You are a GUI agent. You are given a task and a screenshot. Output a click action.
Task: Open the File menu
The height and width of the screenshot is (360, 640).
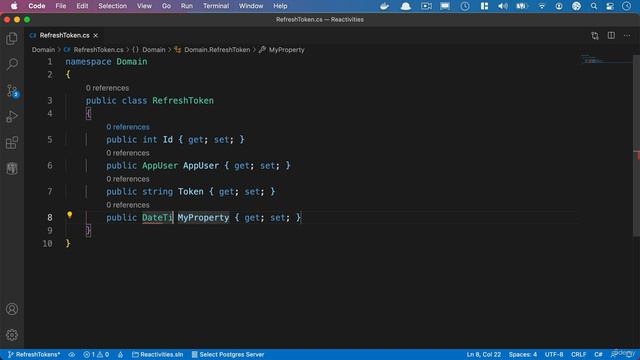pos(61,6)
